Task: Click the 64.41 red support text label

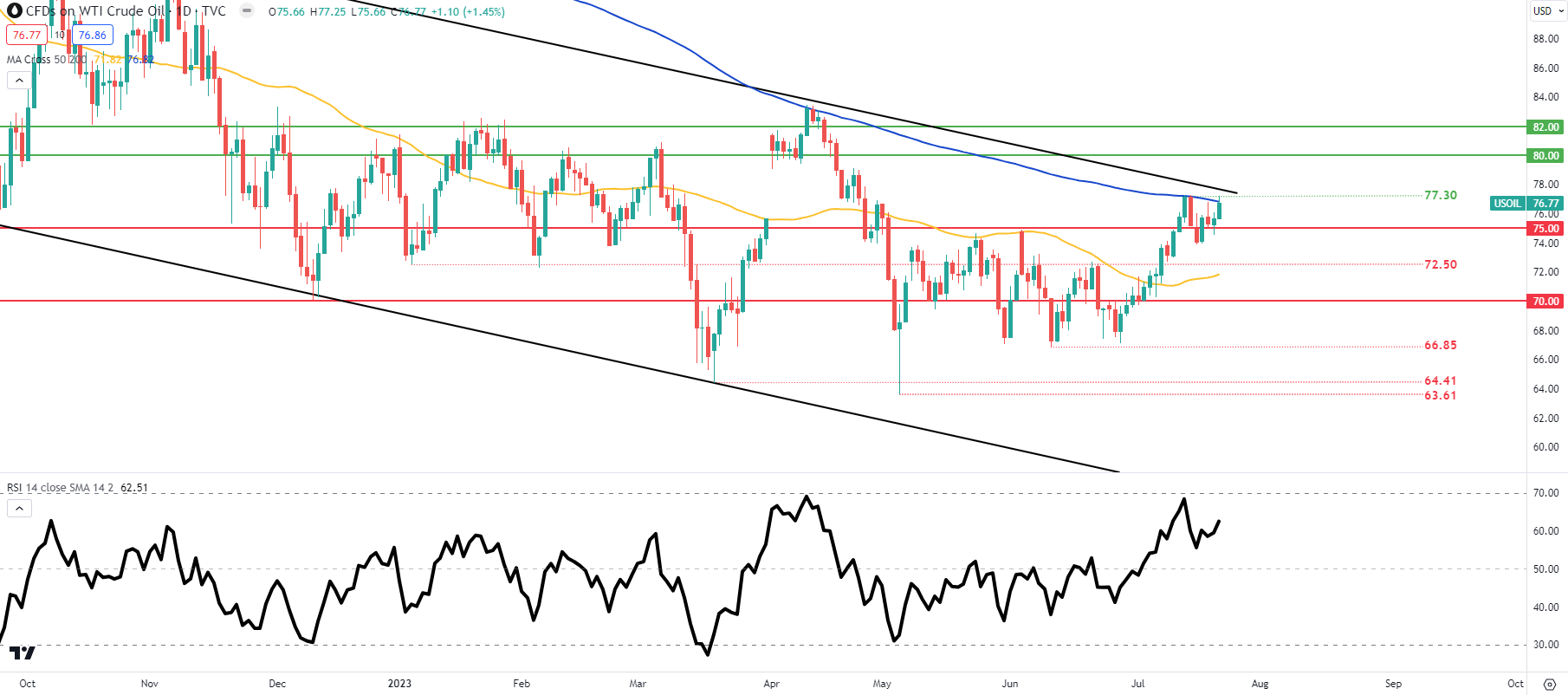Action: [x=1441, y=381]
